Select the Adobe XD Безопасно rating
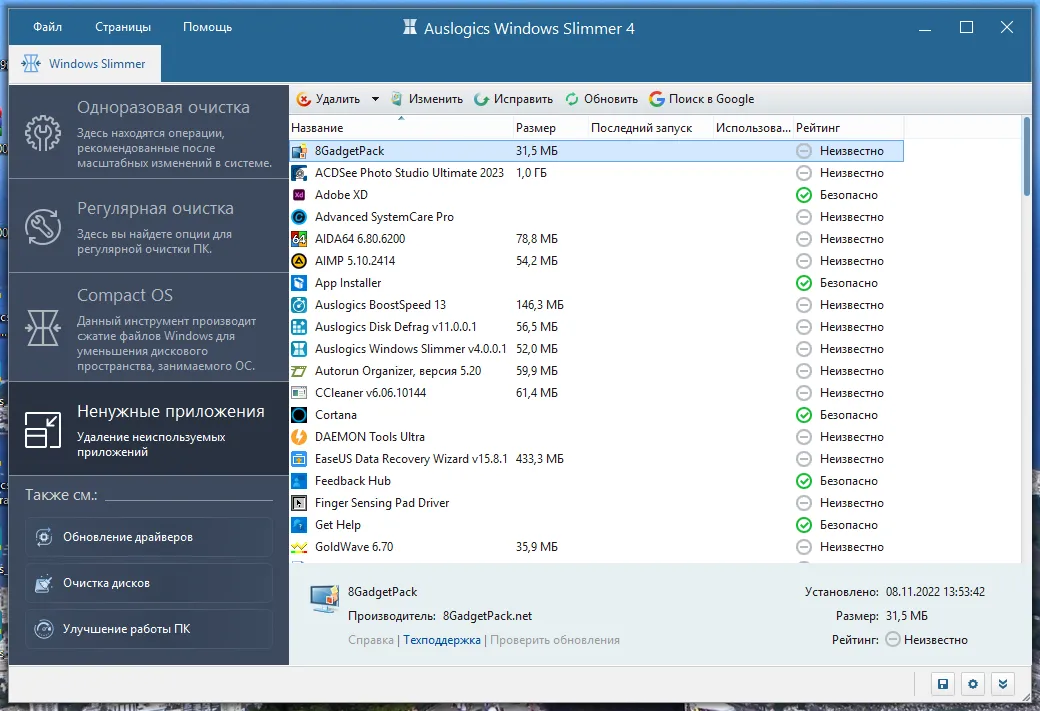The width and height of the screenshot is (1040, 711). (x=837, y=195)
